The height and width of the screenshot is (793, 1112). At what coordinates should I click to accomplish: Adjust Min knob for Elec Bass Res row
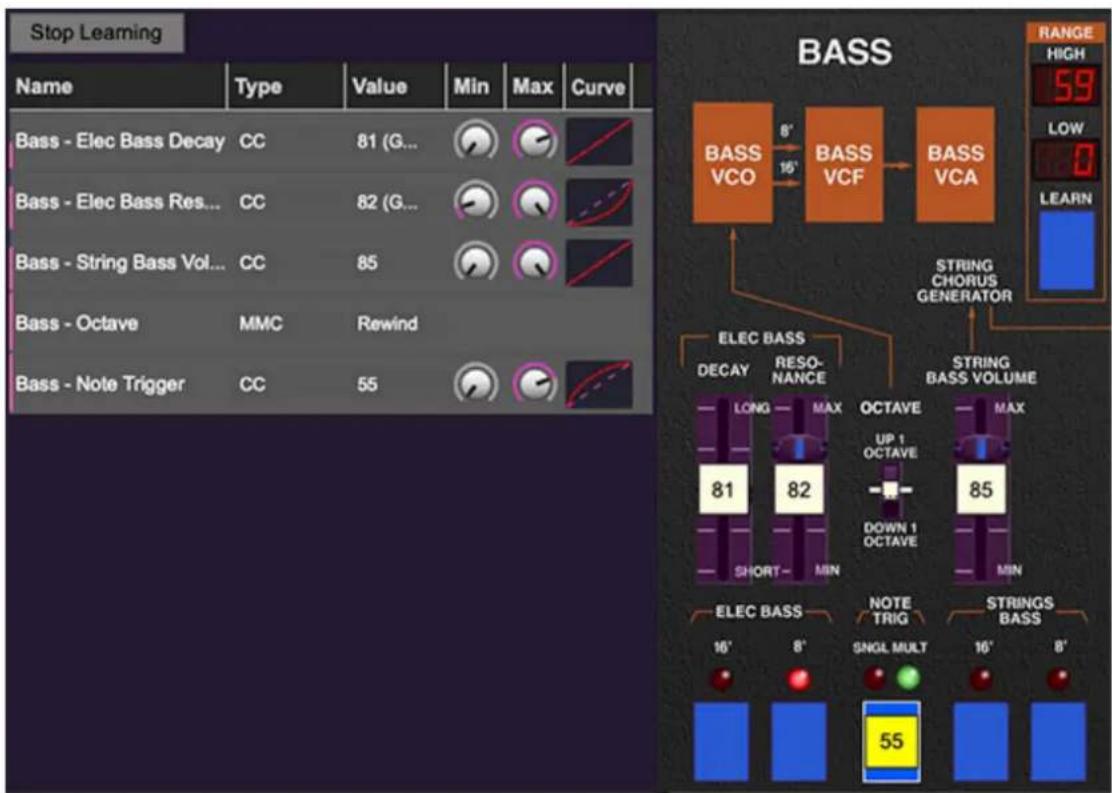[475, 202]
